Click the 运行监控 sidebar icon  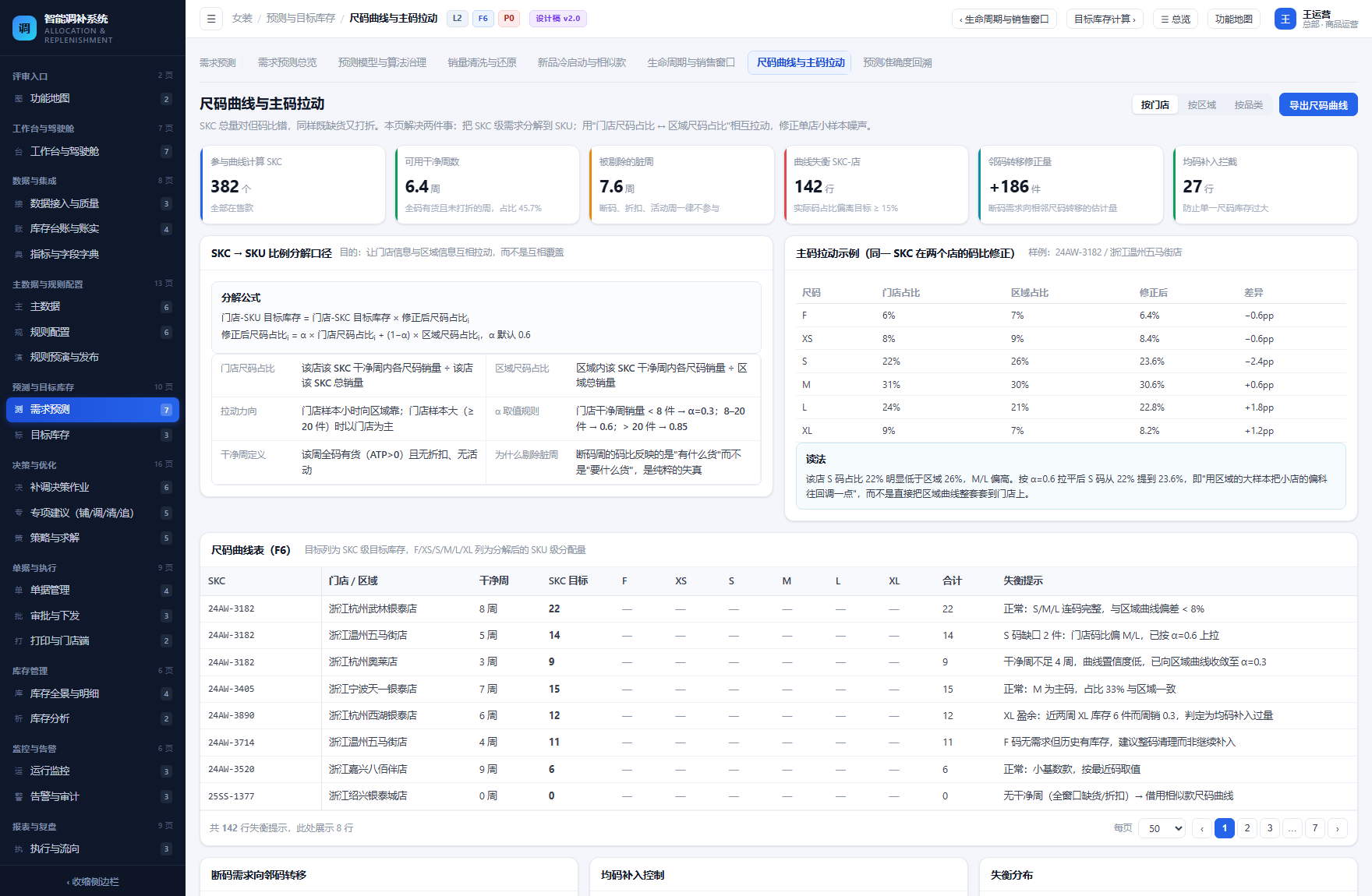tap(19, 771)
